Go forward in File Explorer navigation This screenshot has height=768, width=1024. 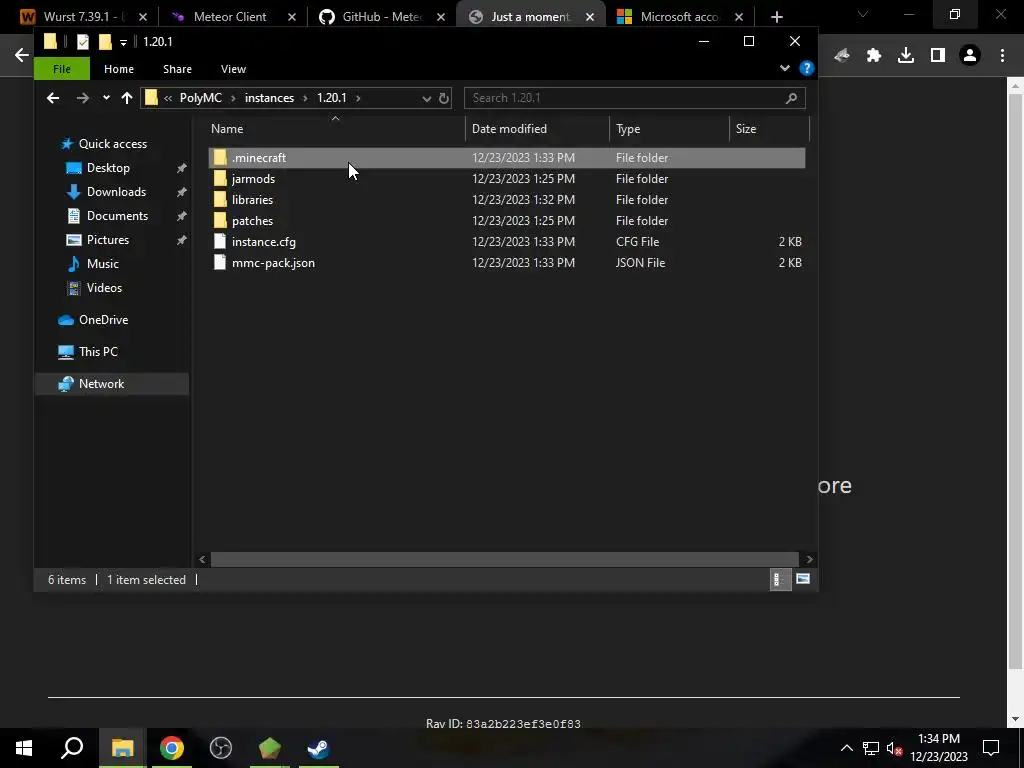[x=82, y=98]
